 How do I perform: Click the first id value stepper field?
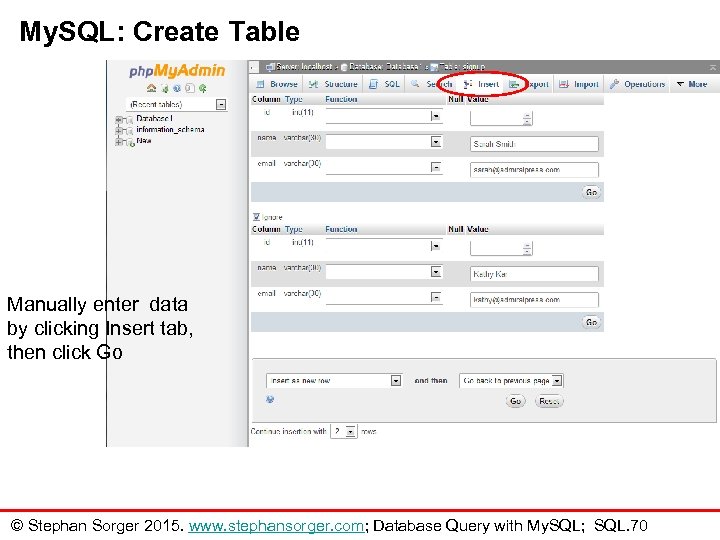tap(501, 118)
